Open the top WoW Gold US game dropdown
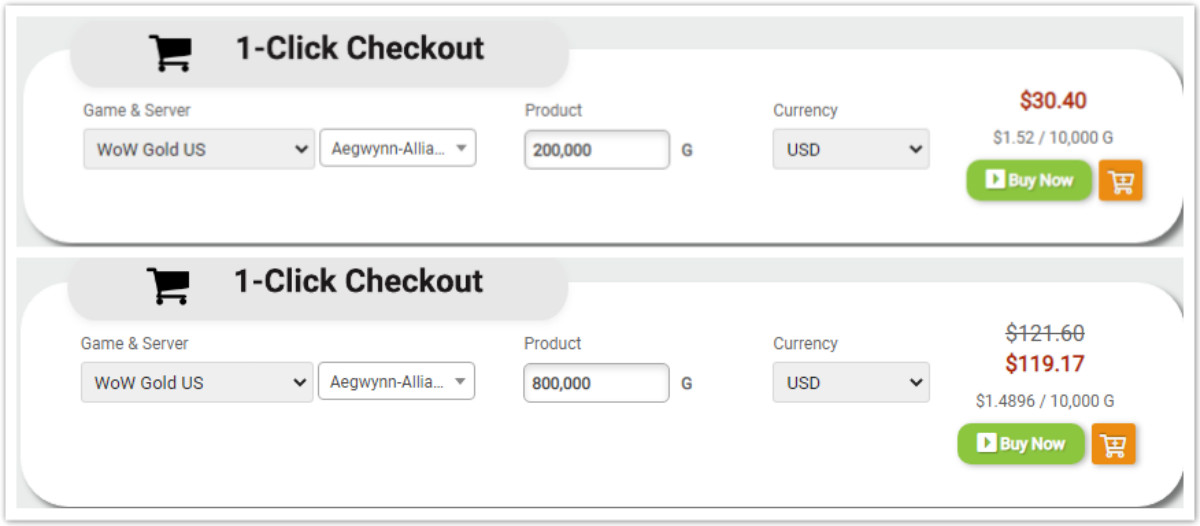The width and height of the screenshot is (1200, 526). [199, 149]
